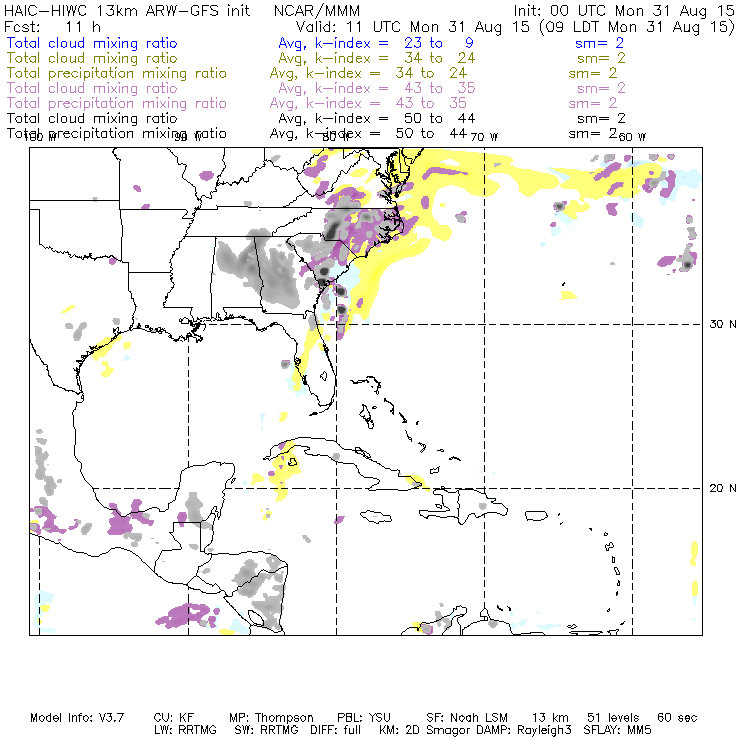Click the '60 sec' timestep value
The height and width of the screenshot is (740, 740).
tap(677, 718)
